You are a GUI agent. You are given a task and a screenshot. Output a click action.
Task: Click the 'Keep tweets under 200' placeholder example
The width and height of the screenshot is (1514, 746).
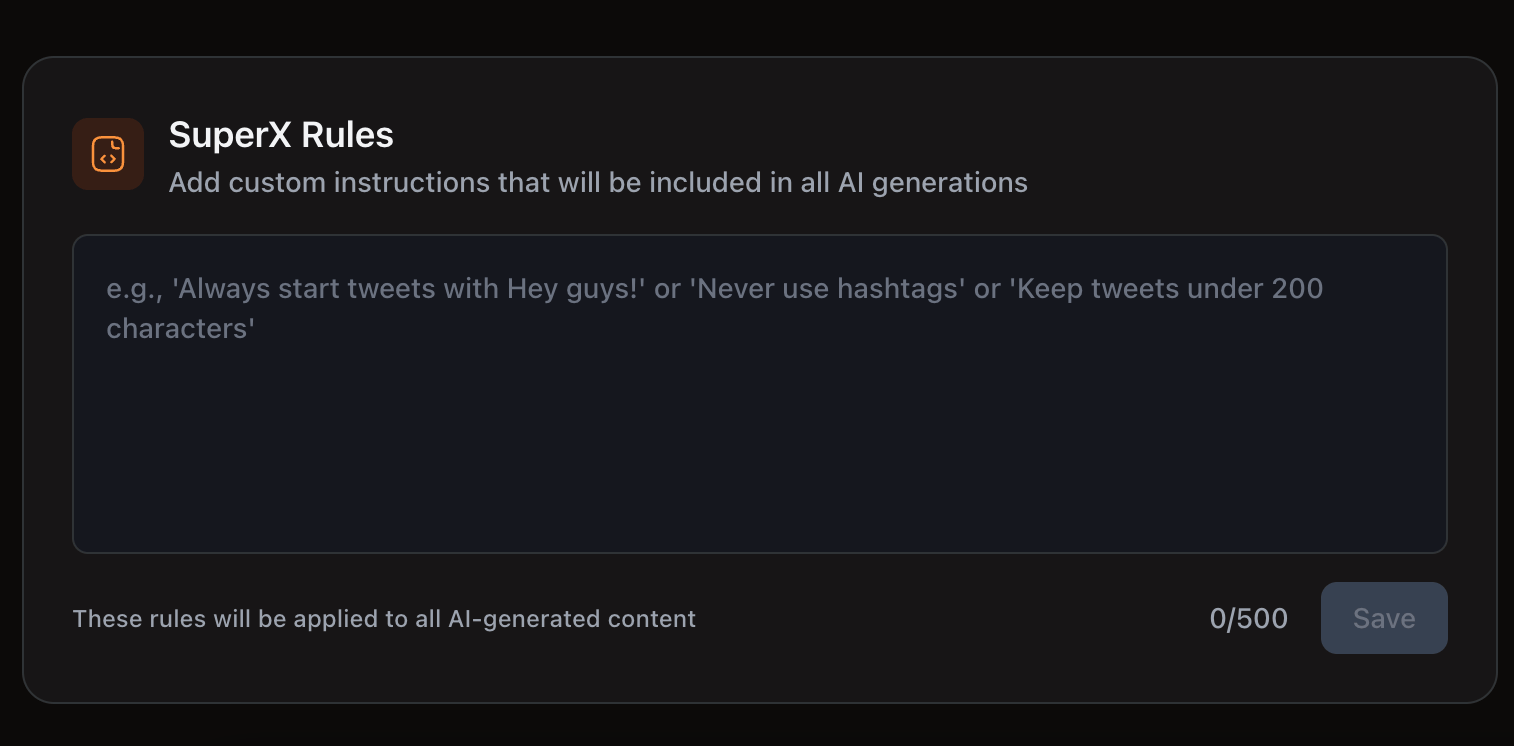pyautogui.click(x=1165, y=289)
